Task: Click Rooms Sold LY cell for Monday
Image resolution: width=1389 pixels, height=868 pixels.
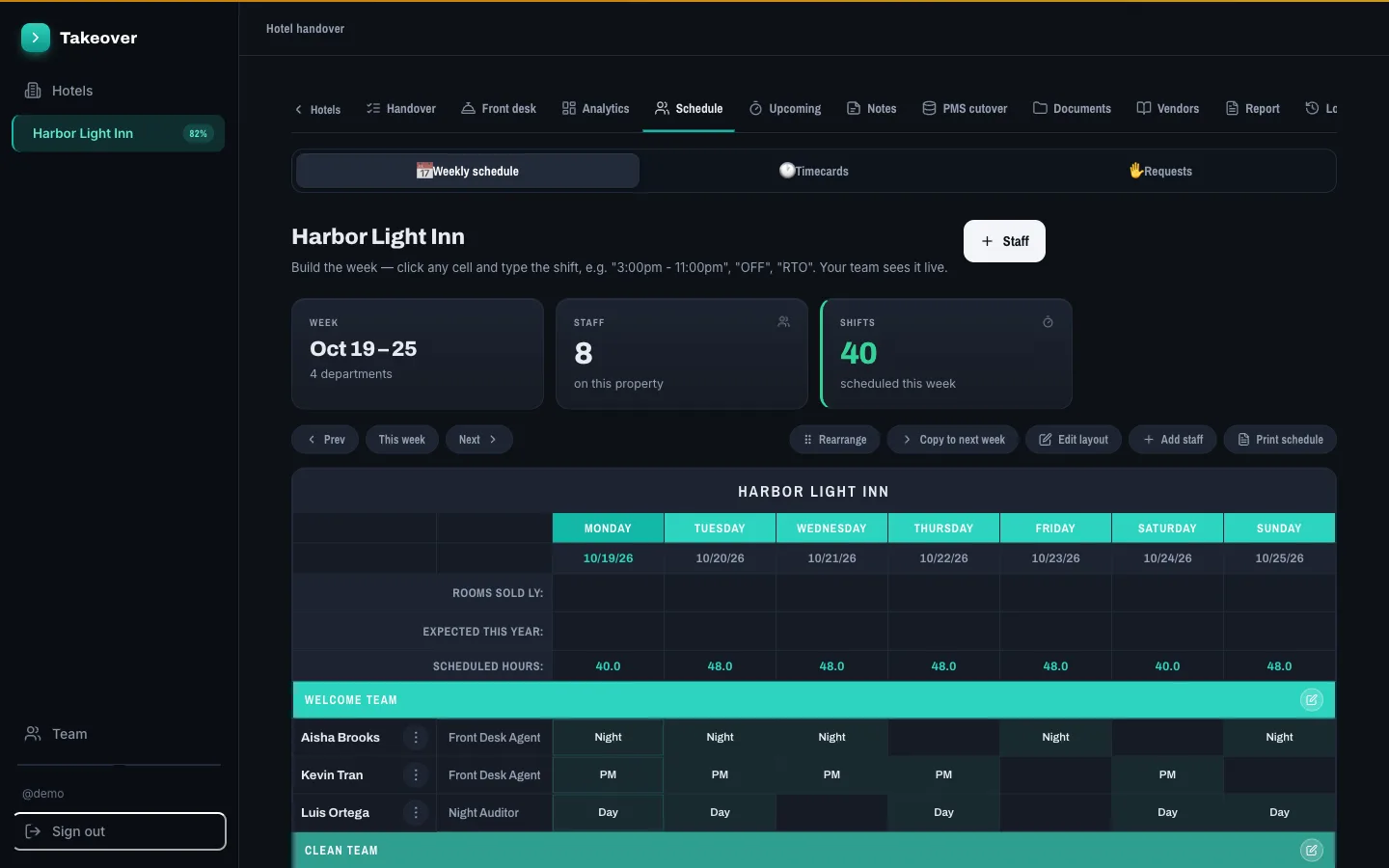Action: coord(608,593)
